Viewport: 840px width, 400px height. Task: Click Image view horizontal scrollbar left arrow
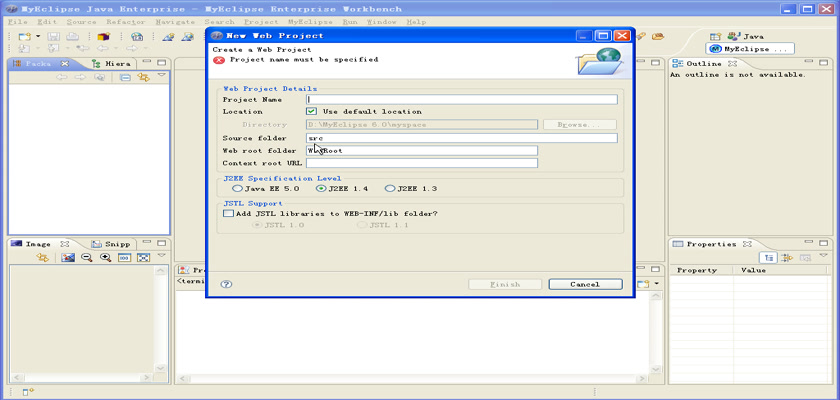tap(15, 378)
